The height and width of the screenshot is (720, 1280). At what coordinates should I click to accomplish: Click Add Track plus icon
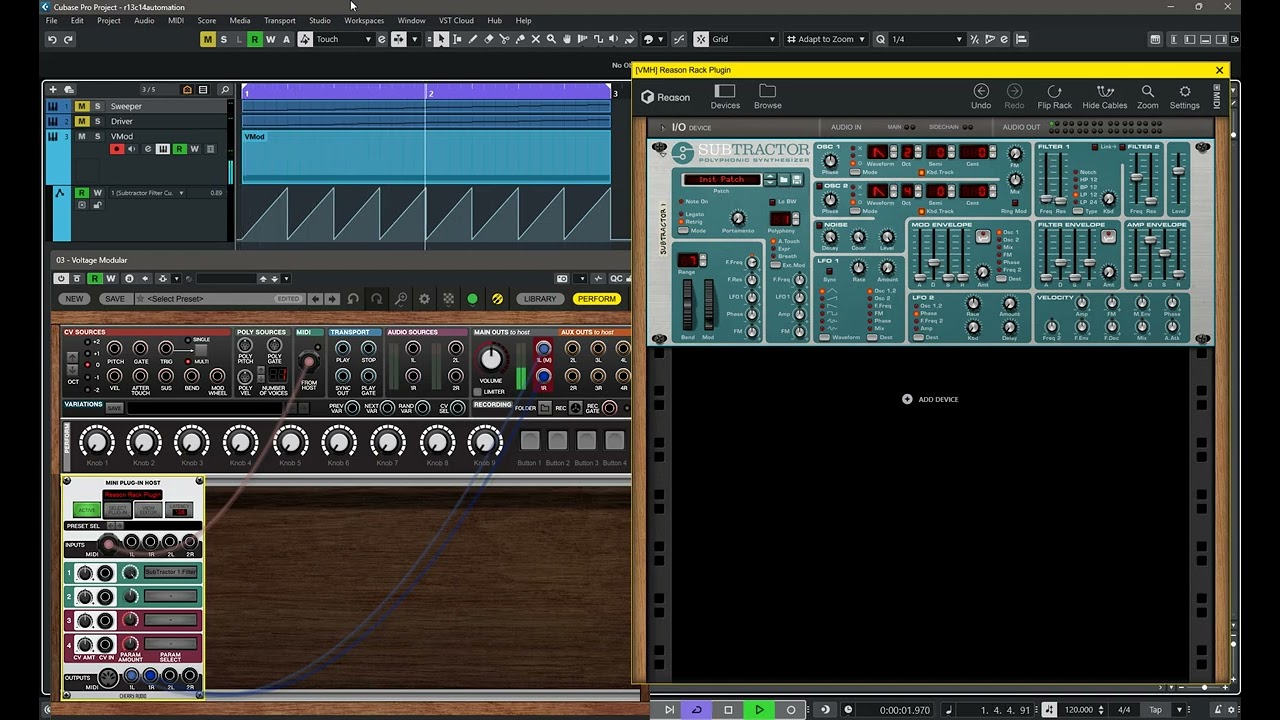[x=53, y=89]
